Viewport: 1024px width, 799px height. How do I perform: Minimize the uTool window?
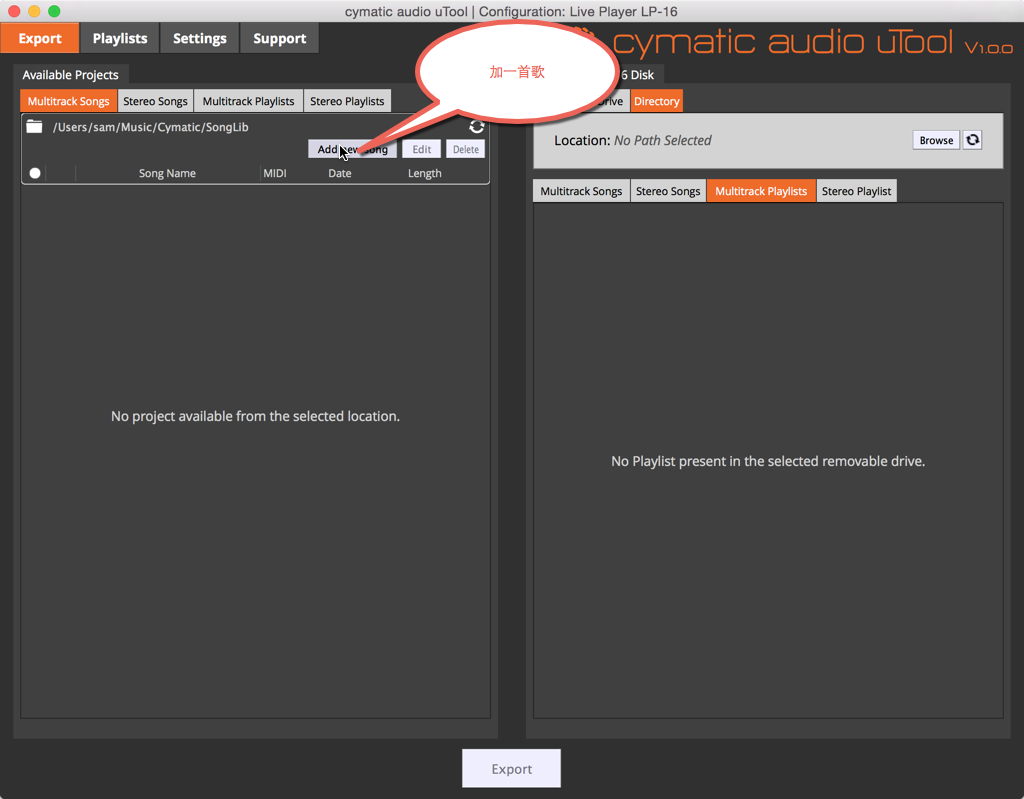(x=34, y=11)
